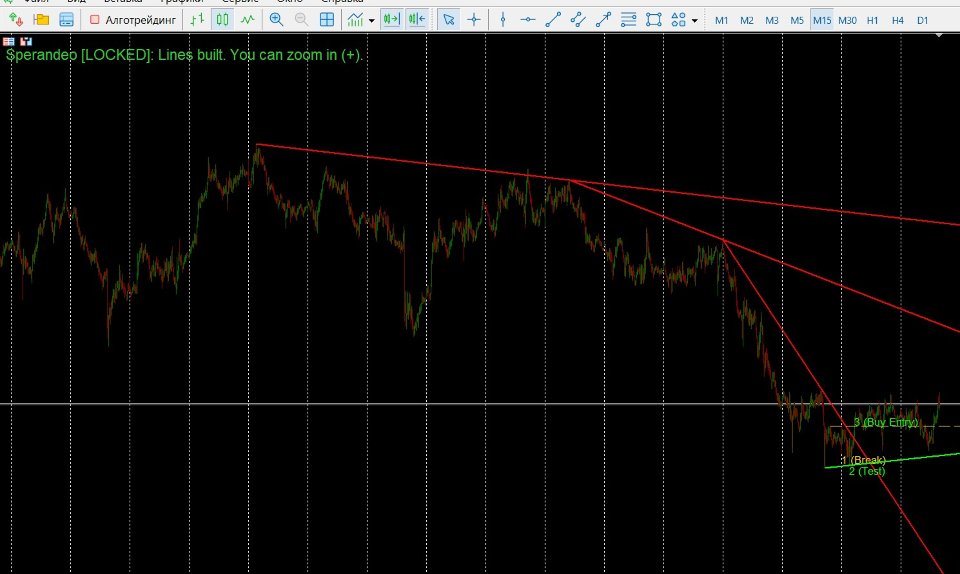Switch timeframe to D1
960x574 pixels.
point(923,20)
